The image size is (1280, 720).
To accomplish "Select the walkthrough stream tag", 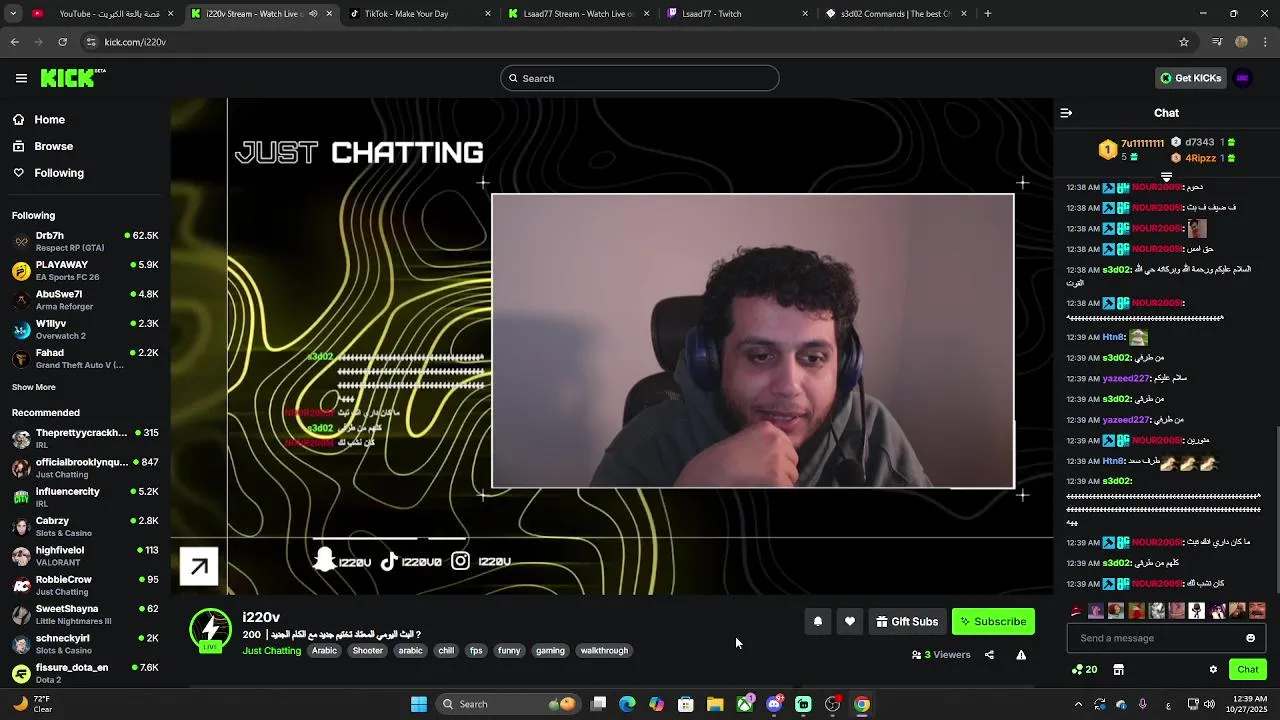I will [604, 651].
